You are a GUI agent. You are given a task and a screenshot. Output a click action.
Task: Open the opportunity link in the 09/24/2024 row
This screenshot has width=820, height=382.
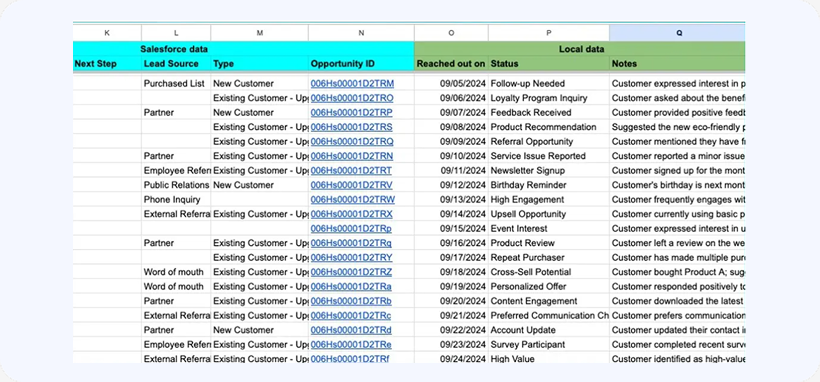[350, 359]
